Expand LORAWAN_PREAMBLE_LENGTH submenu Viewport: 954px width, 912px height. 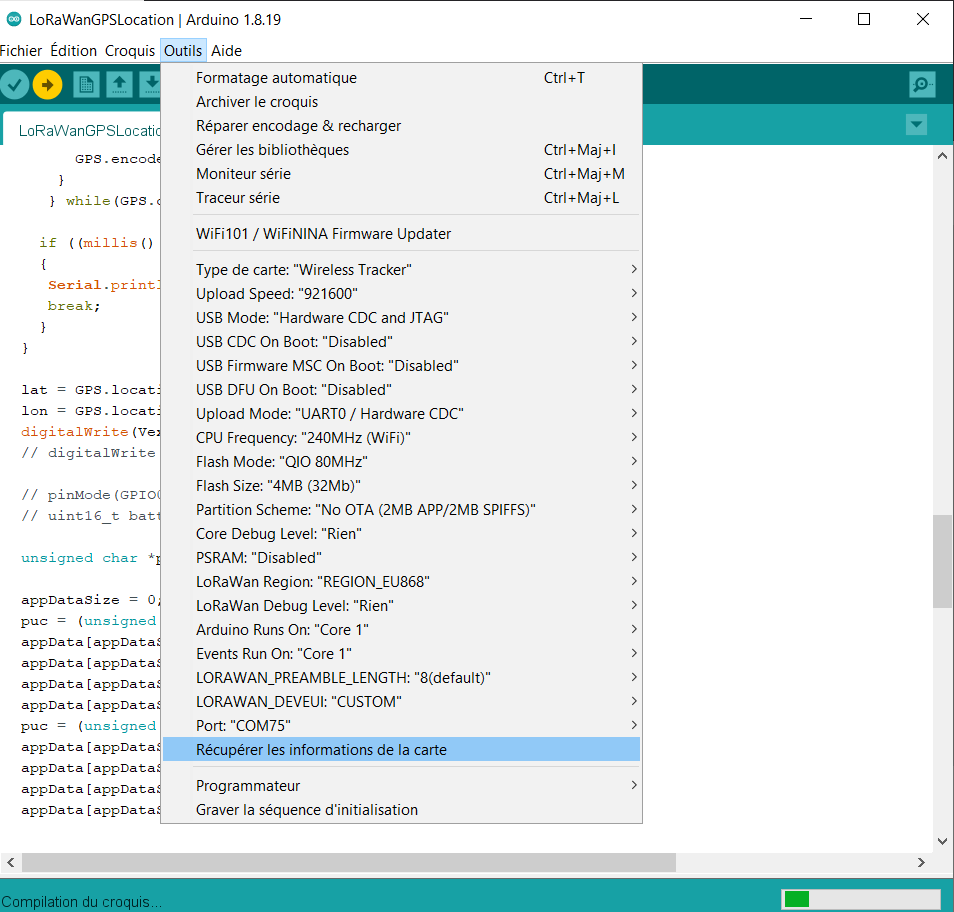[401, 678]
